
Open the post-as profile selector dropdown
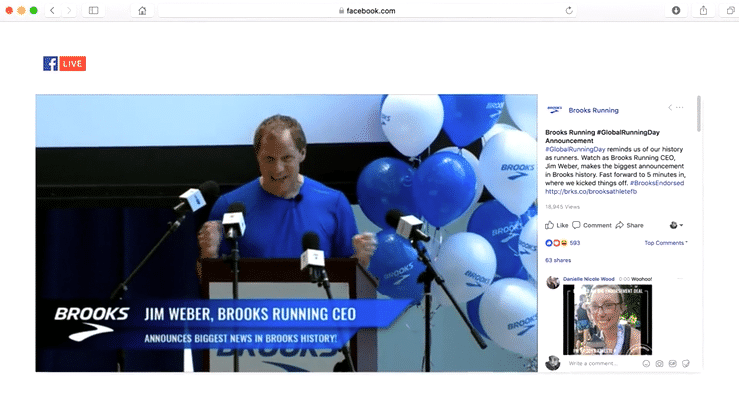676,225
